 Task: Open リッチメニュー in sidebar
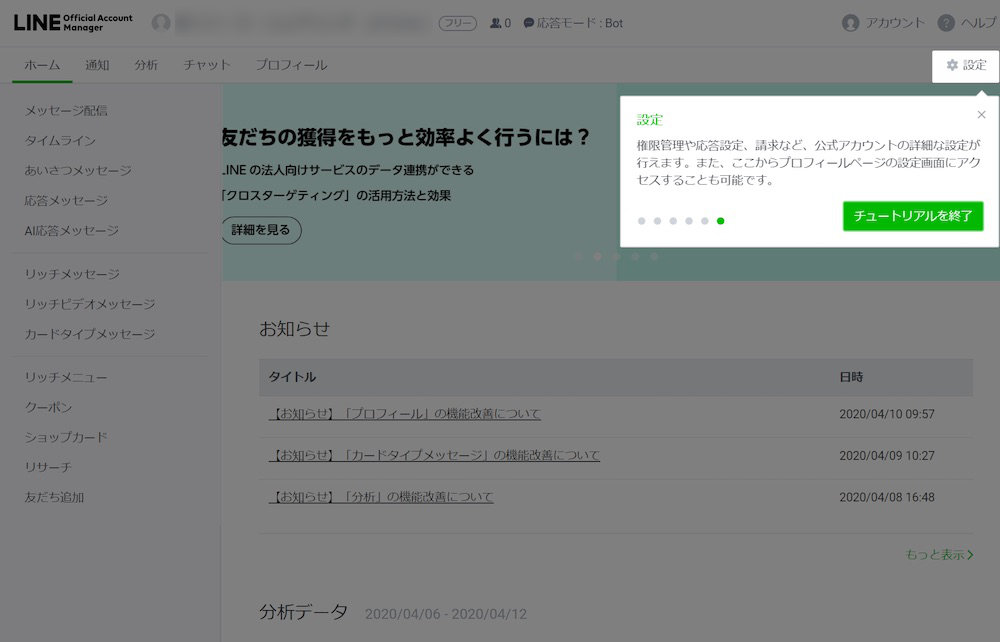click(x=66, y=377)
